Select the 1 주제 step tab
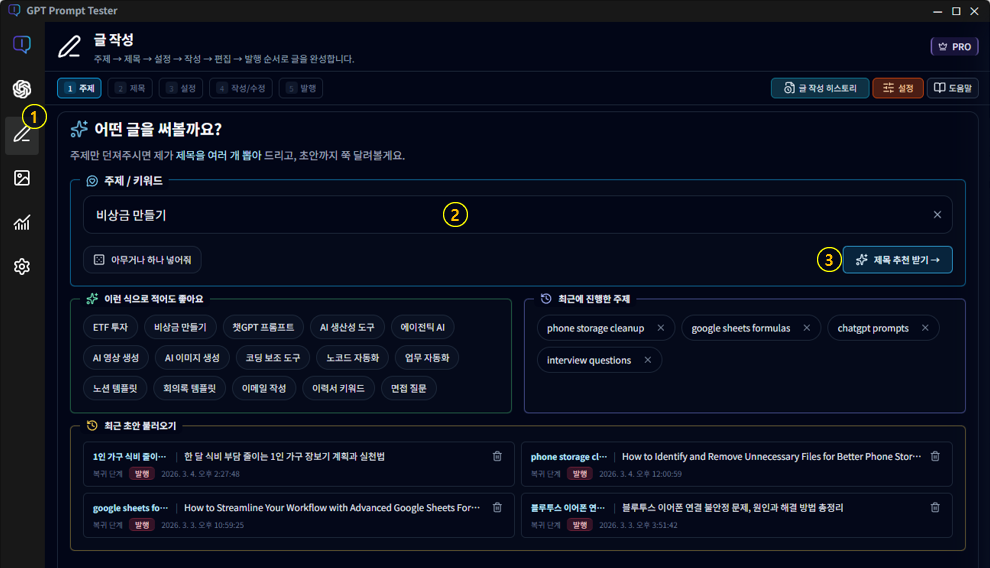Image resolution: width=990 pixels, height=568 pixels. pyautogui.click(x=80, y=88)
